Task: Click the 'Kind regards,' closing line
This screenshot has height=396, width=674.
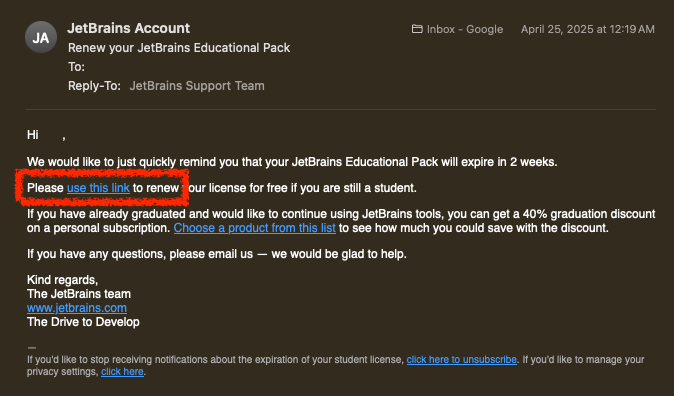Action: (x=62, y=280)
